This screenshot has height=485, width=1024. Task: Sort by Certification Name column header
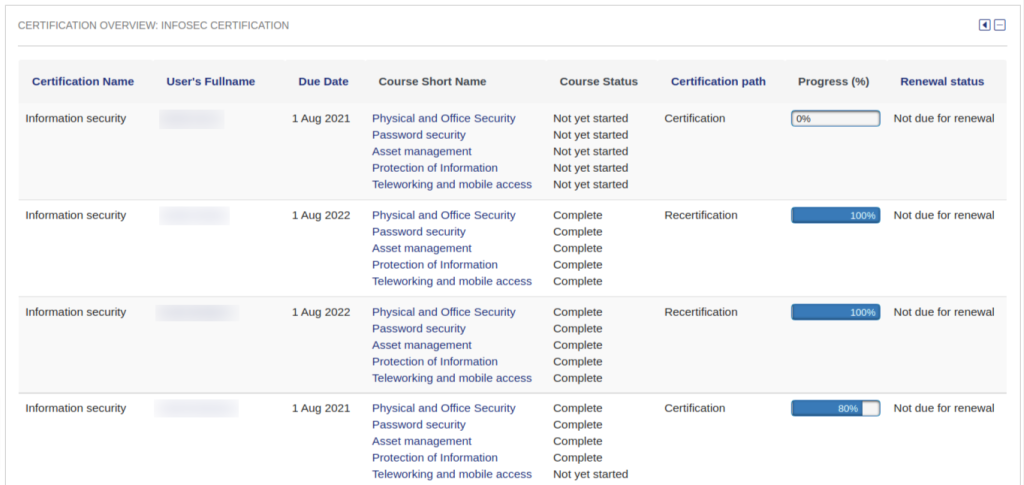83,82
